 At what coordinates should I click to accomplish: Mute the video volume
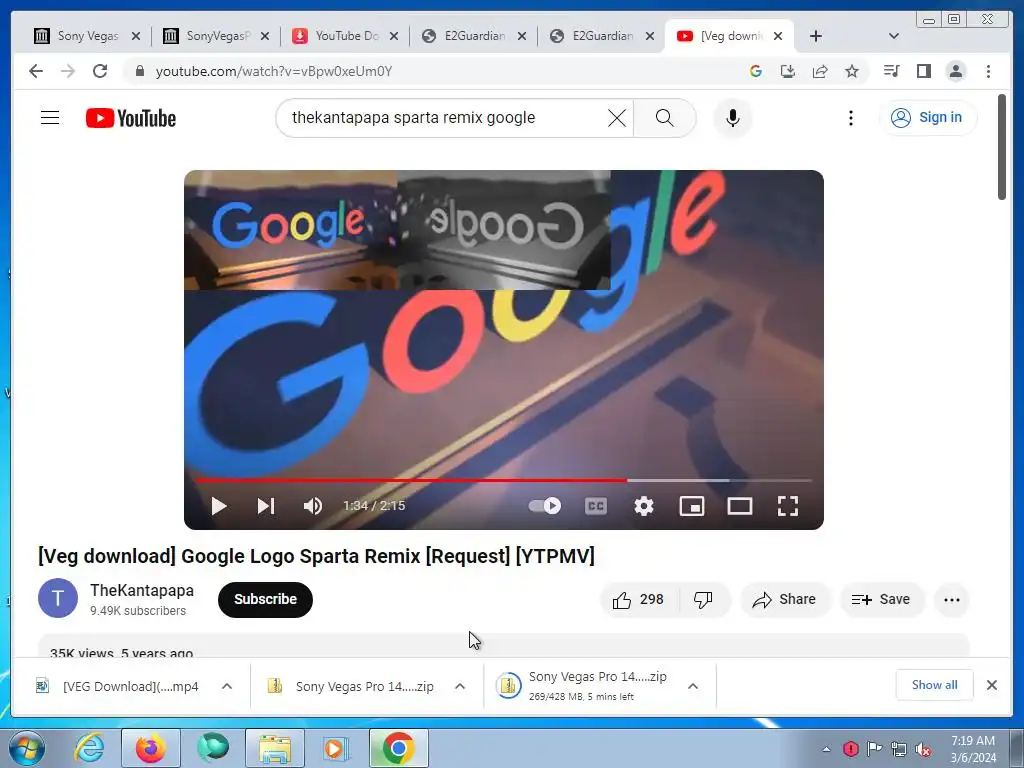tap(313, 506)
